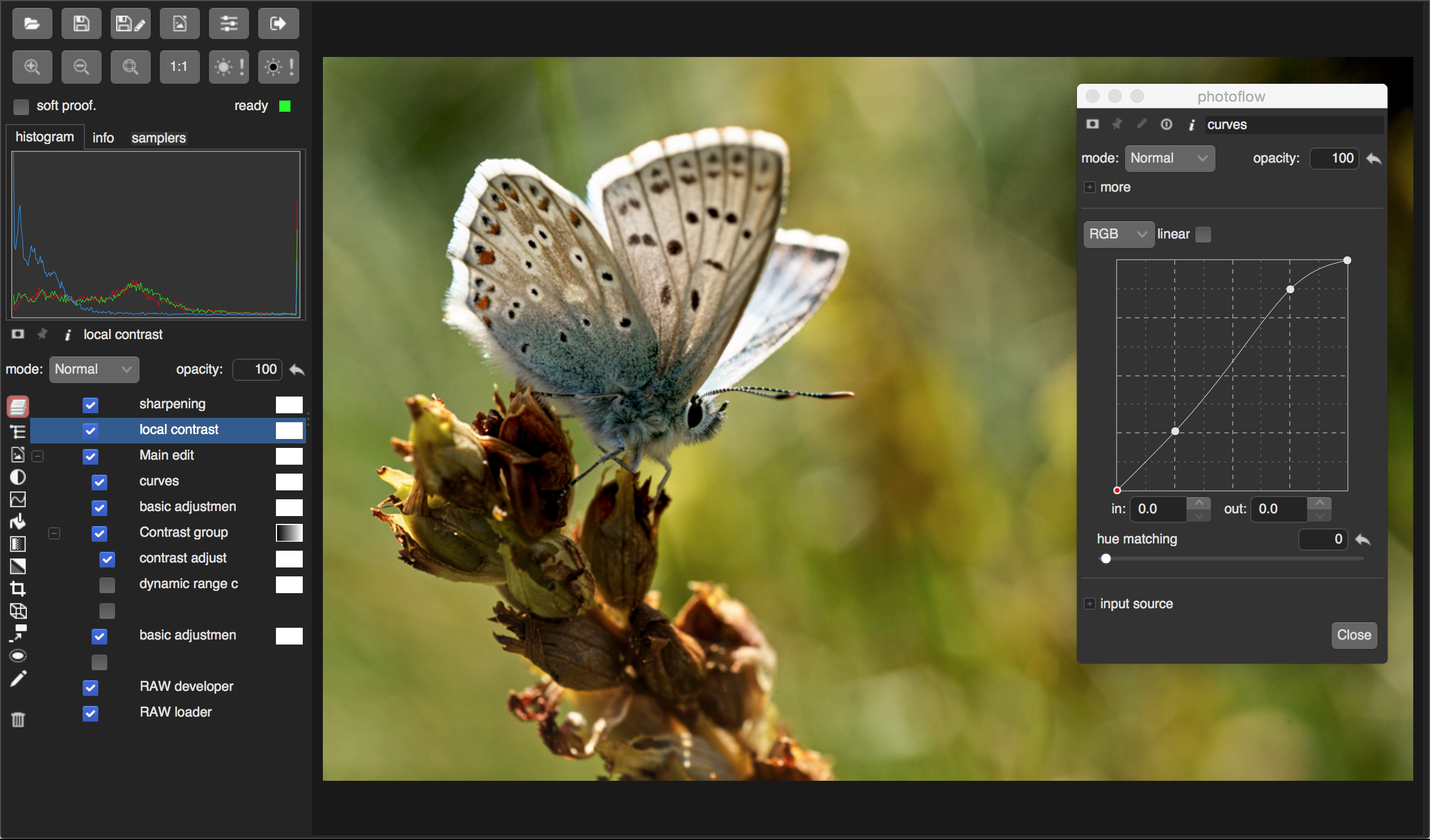Viewport: 1430px width, 840px height.
Task: Click the Close button in curves dialog
Action: 1353,634
